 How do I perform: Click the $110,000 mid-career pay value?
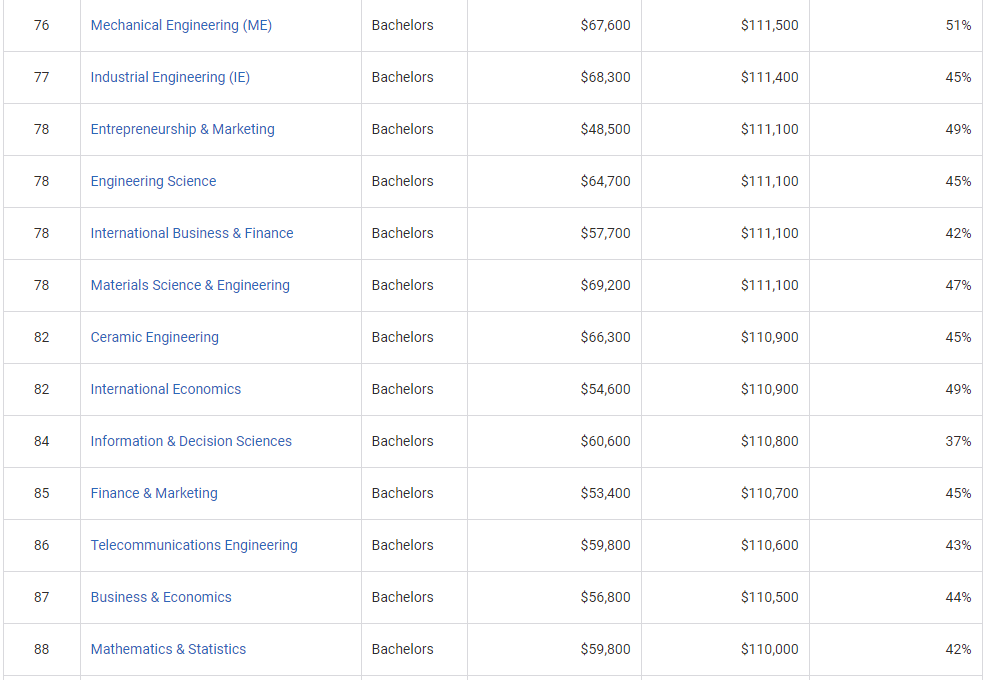pyautogui.click(x=769, y=649)
